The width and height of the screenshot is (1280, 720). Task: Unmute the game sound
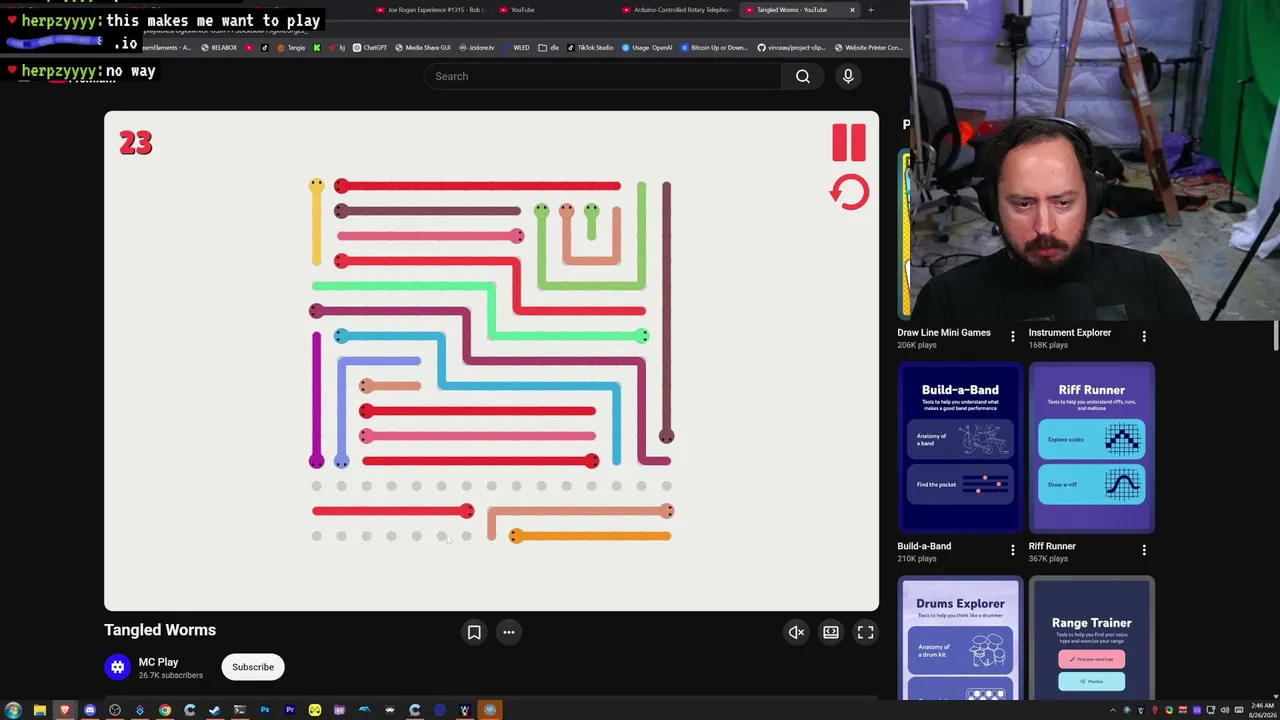pyautogui.click(x=796, y=632)
